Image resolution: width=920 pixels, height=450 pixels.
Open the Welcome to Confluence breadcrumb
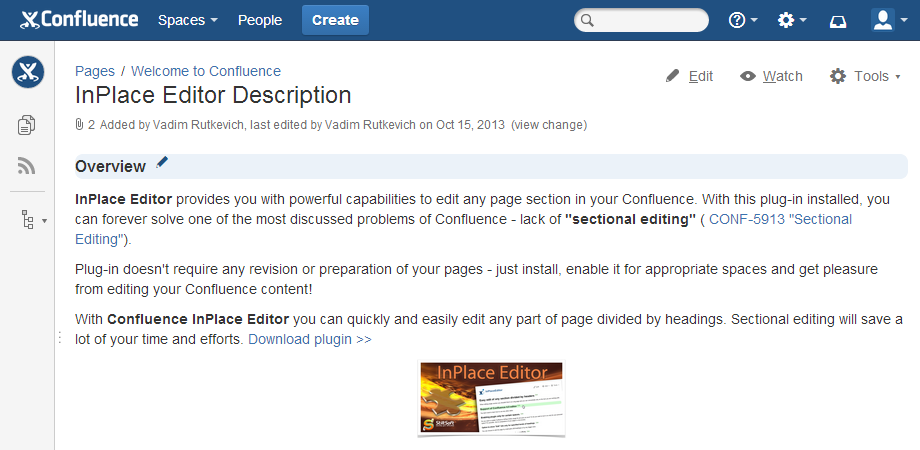206,71
